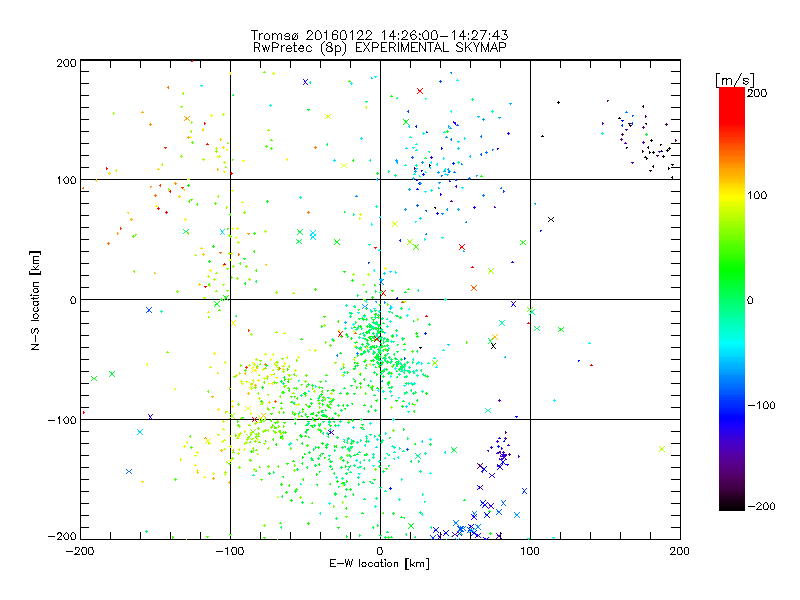Image resolution: width=800 pixels, height=600 pixels.
Task: Click the colorbar label '-100'
Action: pyautogui.click(x=761, y=406)
